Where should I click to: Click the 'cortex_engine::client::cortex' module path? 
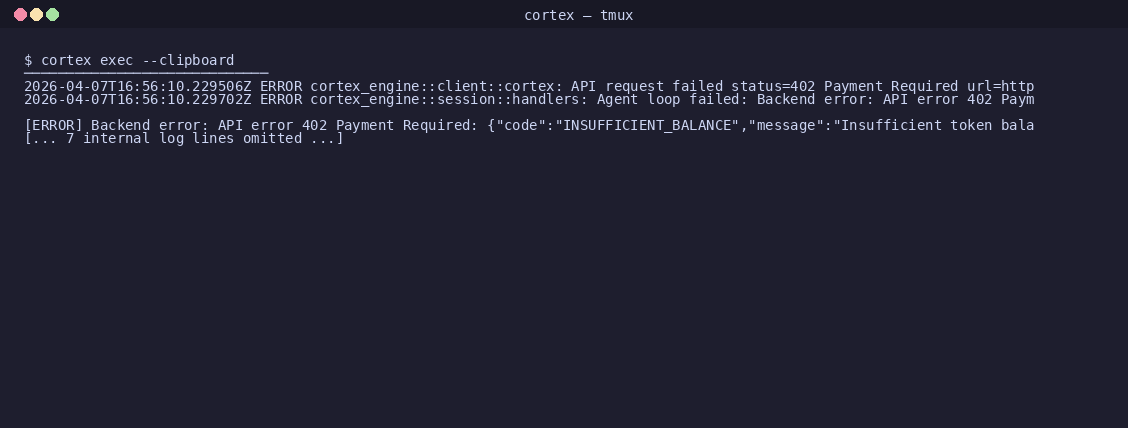(x=432, y=86)
